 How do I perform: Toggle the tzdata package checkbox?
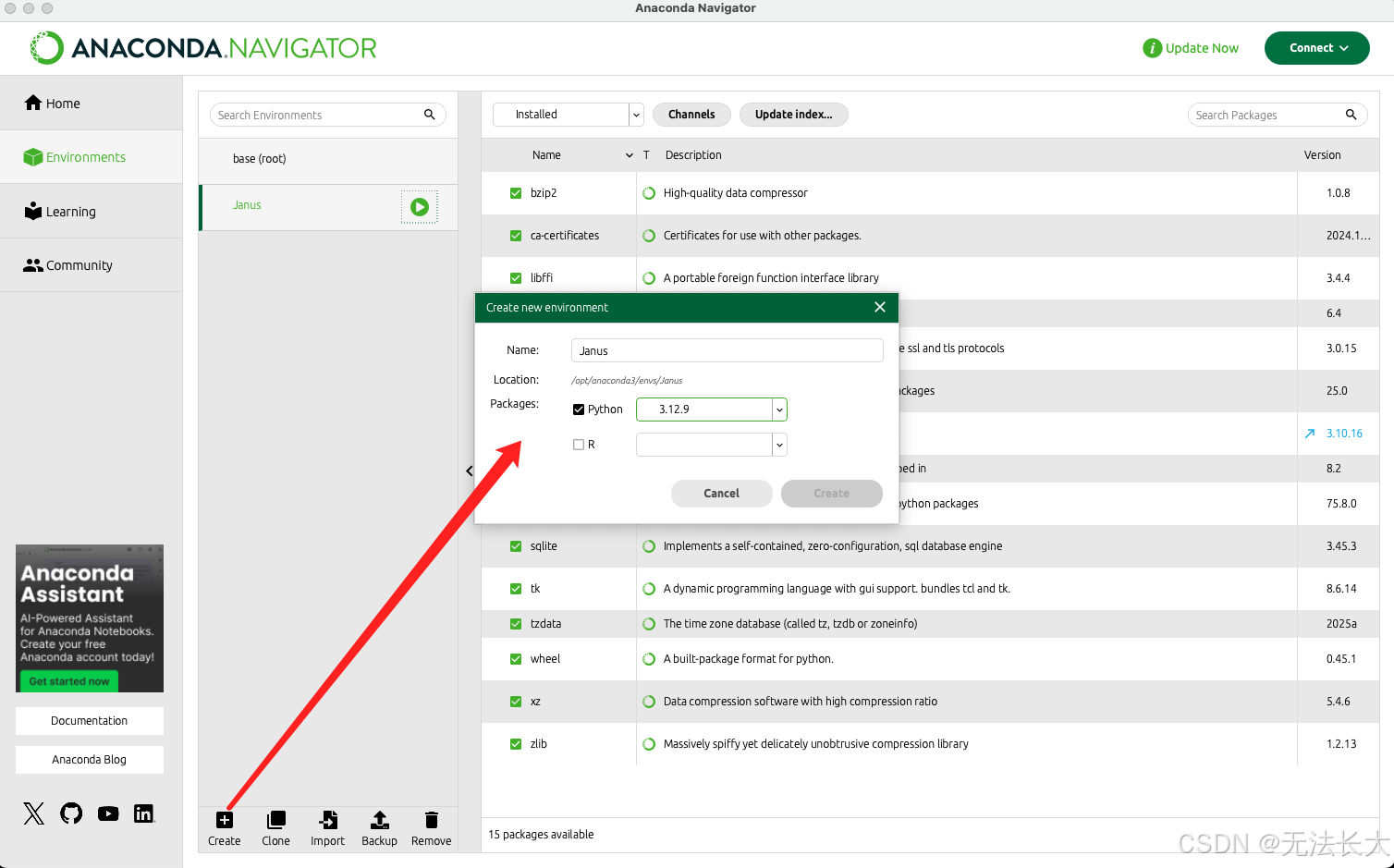click(516, 624)
